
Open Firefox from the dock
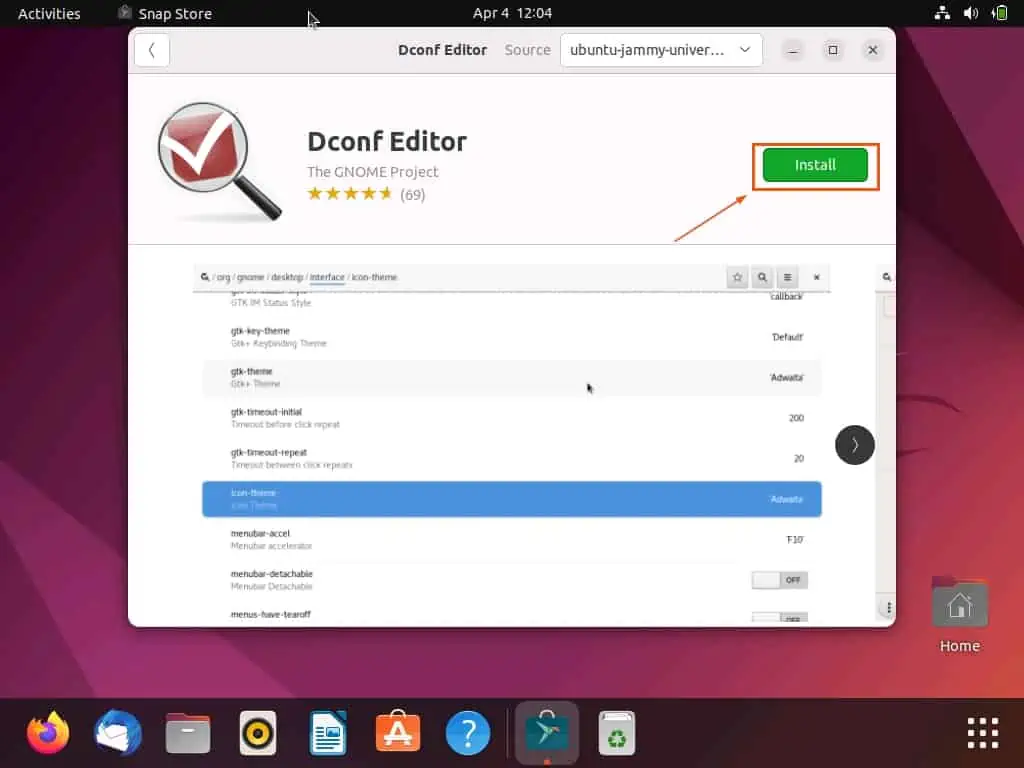(47, 732)
